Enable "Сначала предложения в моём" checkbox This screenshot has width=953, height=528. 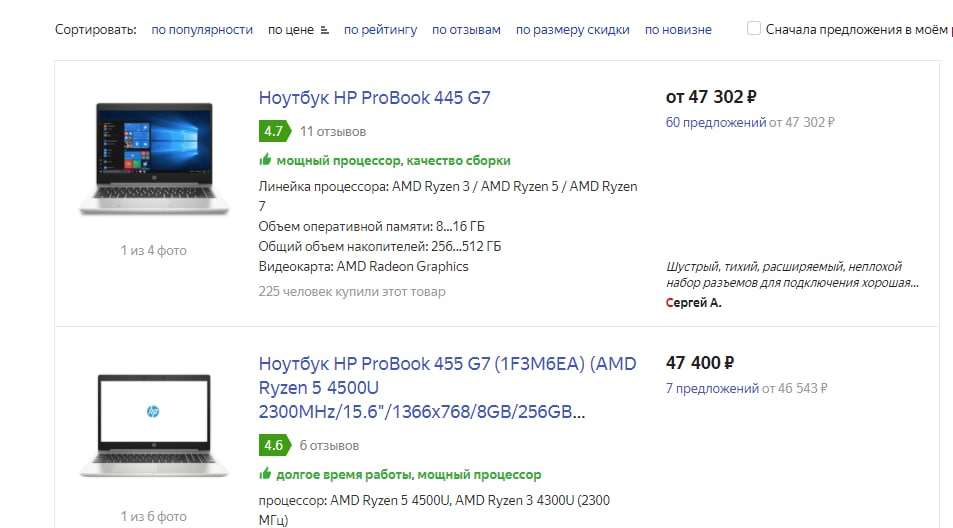(754, 29)
